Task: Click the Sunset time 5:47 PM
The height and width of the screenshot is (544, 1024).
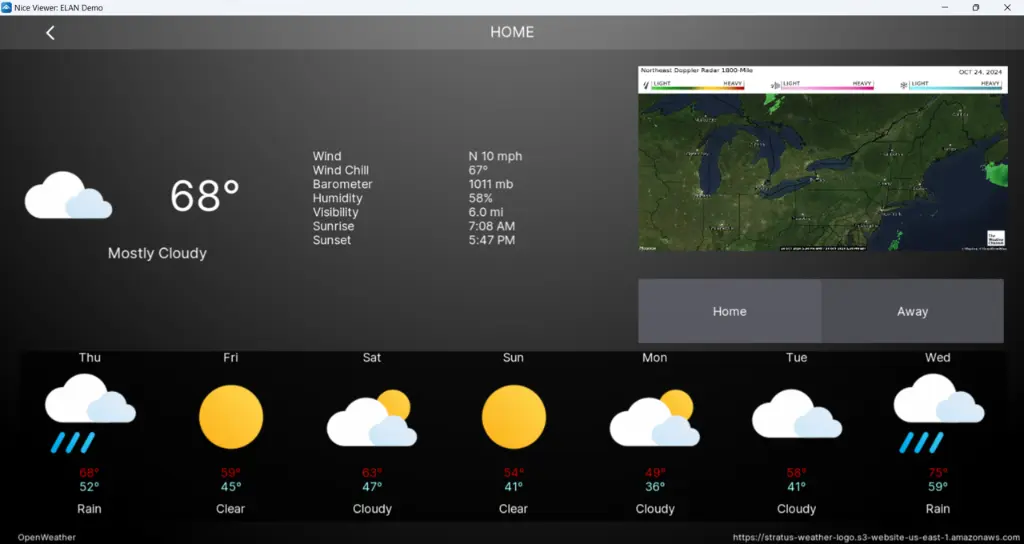Action: pyautogui.click(x=491, y=240)
